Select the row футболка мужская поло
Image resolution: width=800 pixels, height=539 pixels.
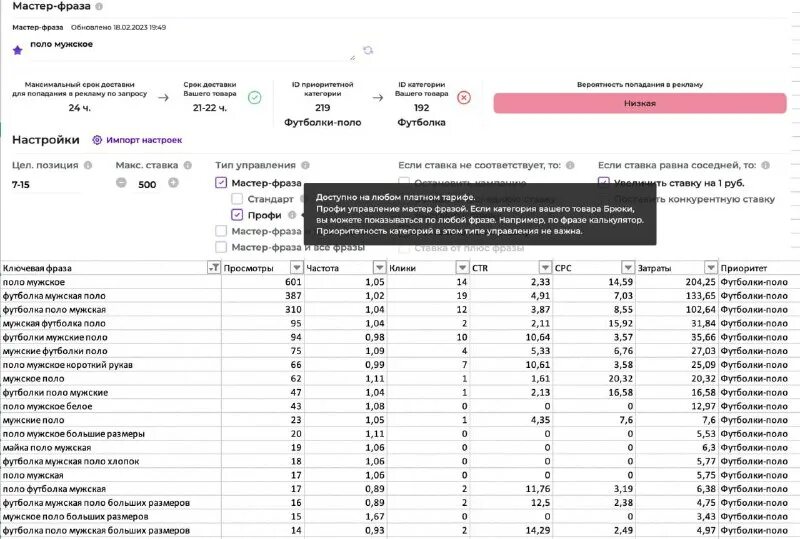(x=400, y=296)
